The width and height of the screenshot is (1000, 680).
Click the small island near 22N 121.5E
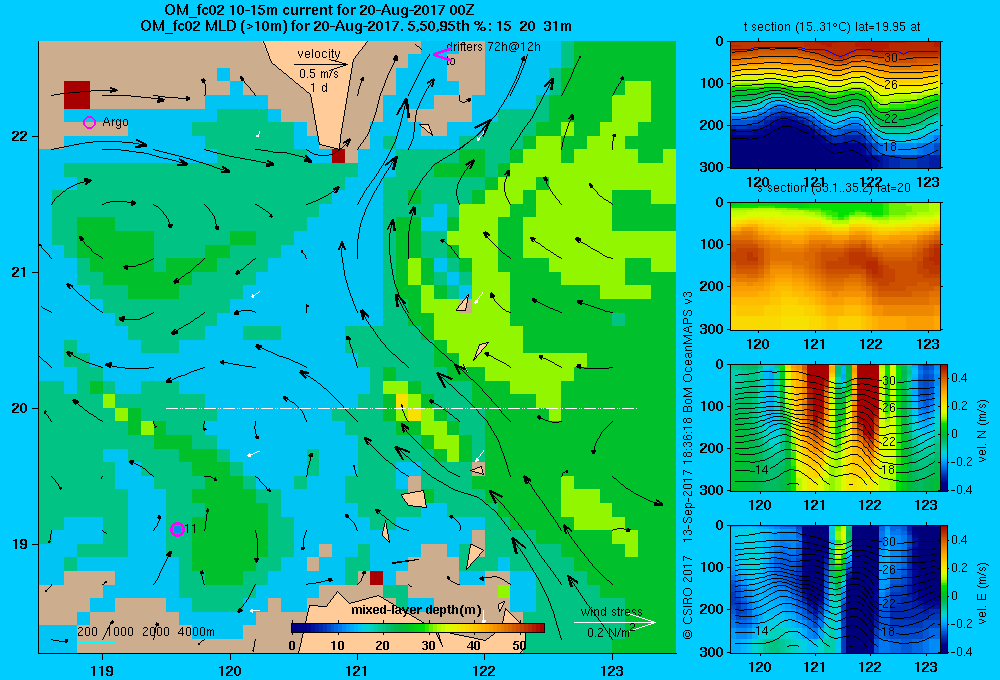point(426,129)
